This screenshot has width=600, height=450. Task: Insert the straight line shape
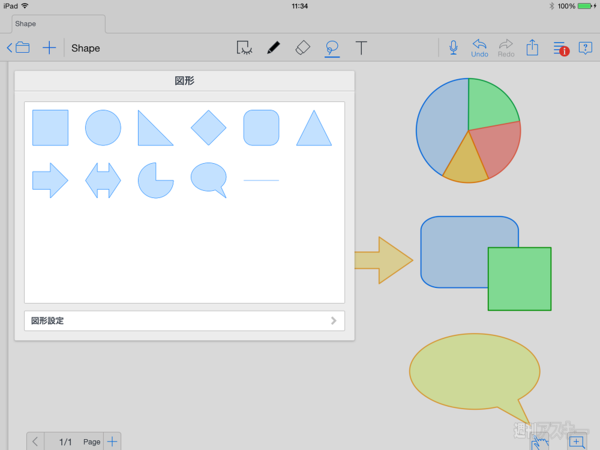tap(261, 180)
